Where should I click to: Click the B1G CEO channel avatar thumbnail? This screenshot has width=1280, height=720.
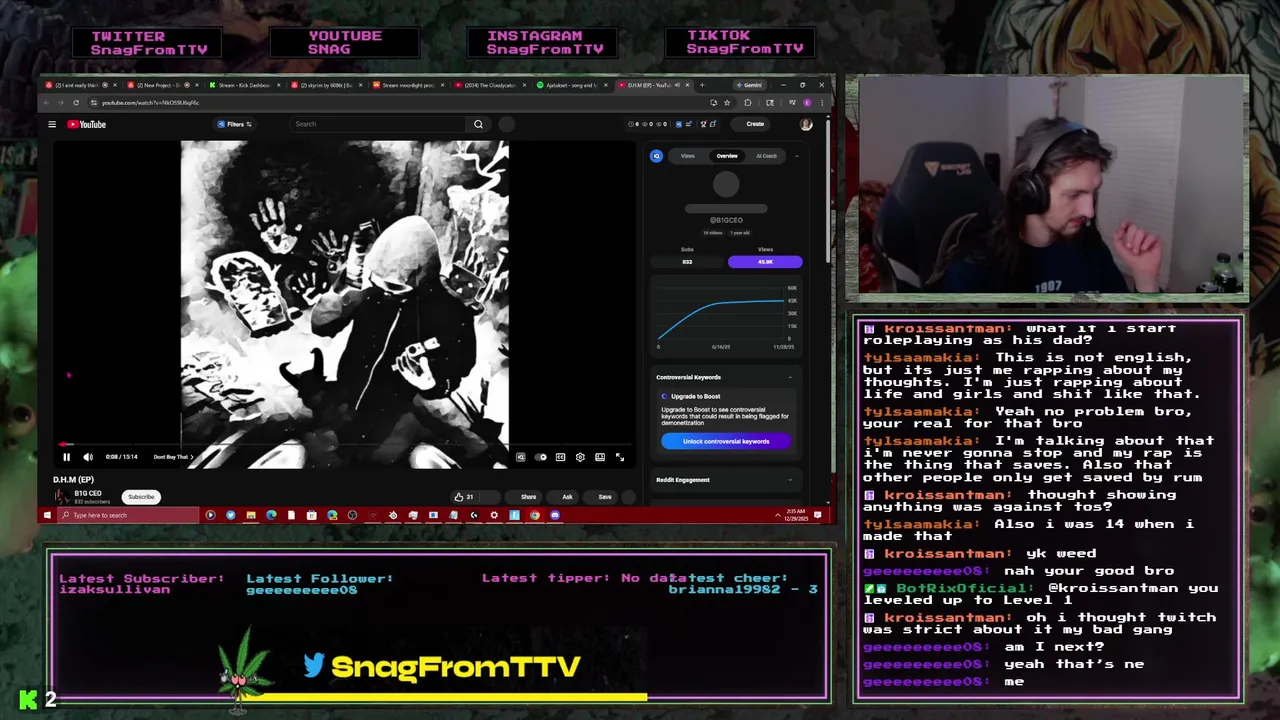point(62,497)
